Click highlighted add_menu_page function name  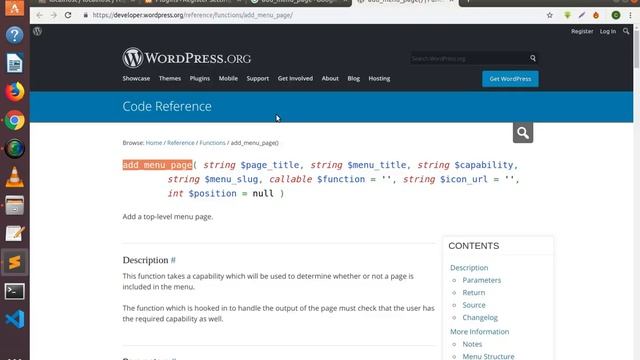157,165
